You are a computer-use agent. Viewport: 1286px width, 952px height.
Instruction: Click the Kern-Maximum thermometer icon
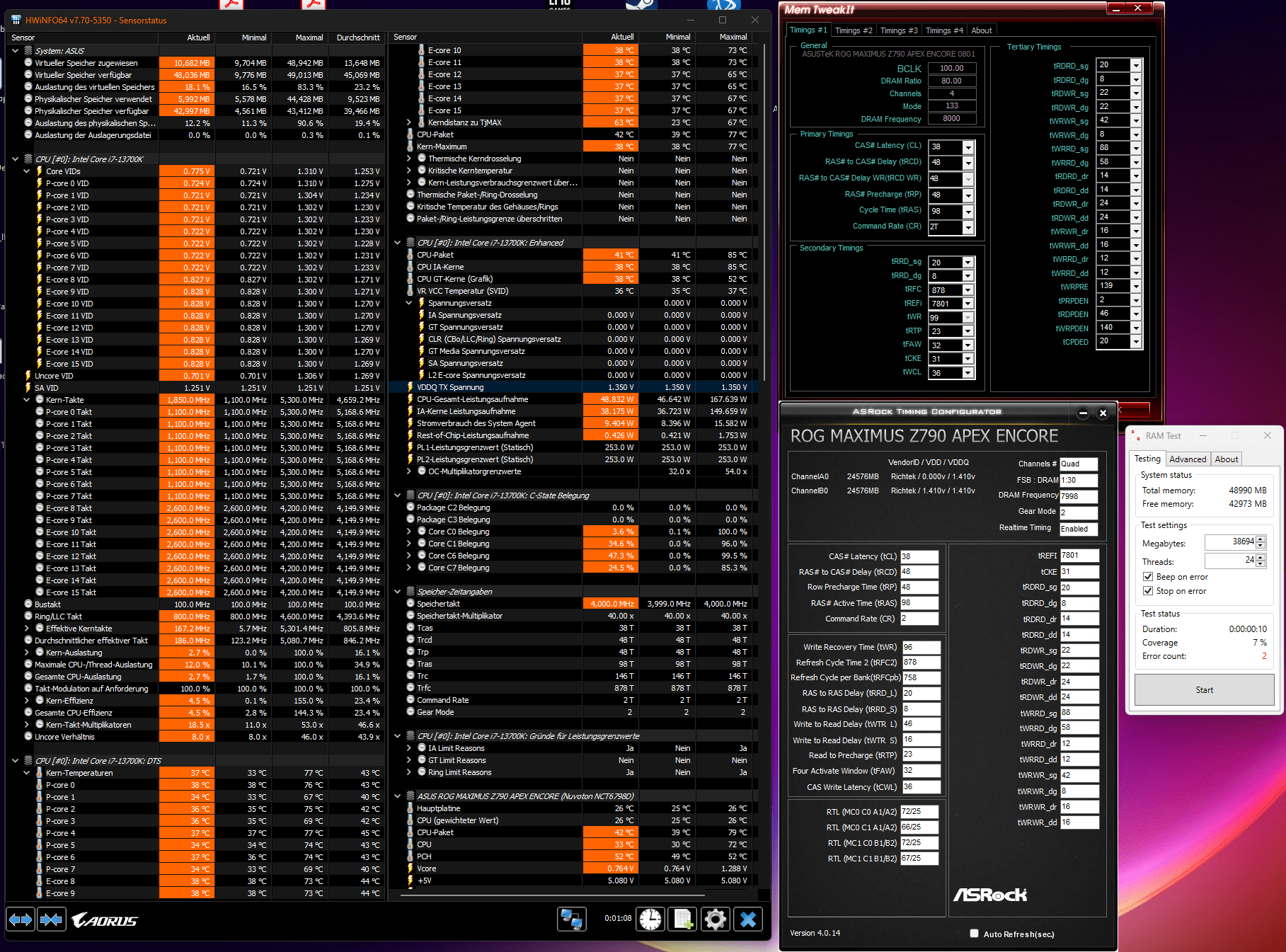pos(411,147)
